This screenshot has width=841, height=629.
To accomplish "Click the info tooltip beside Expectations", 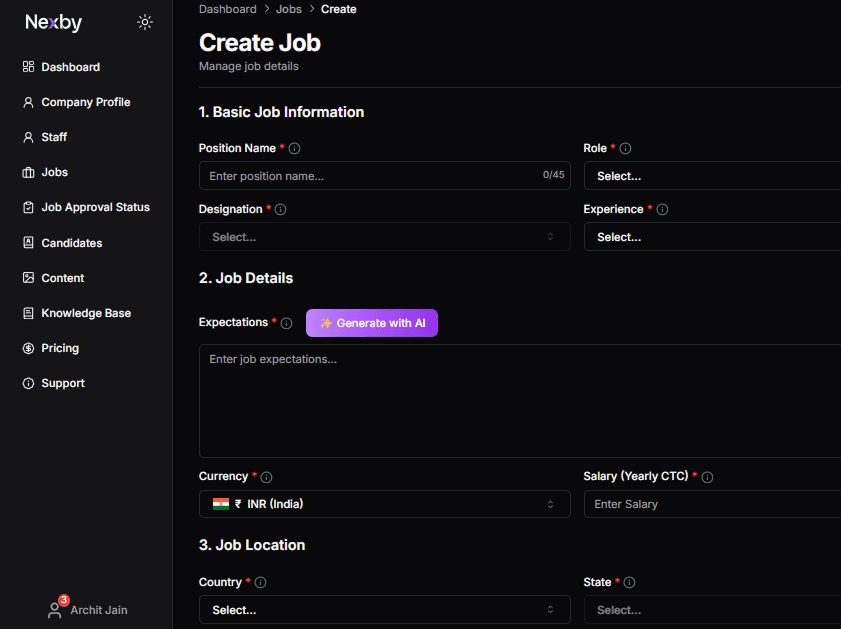I will pos(287,323).
